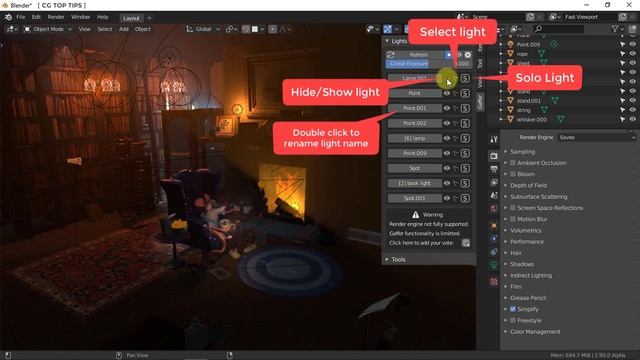640x360 pixels.
Task: Collapse the Lights panel
Action: [398, 41]
